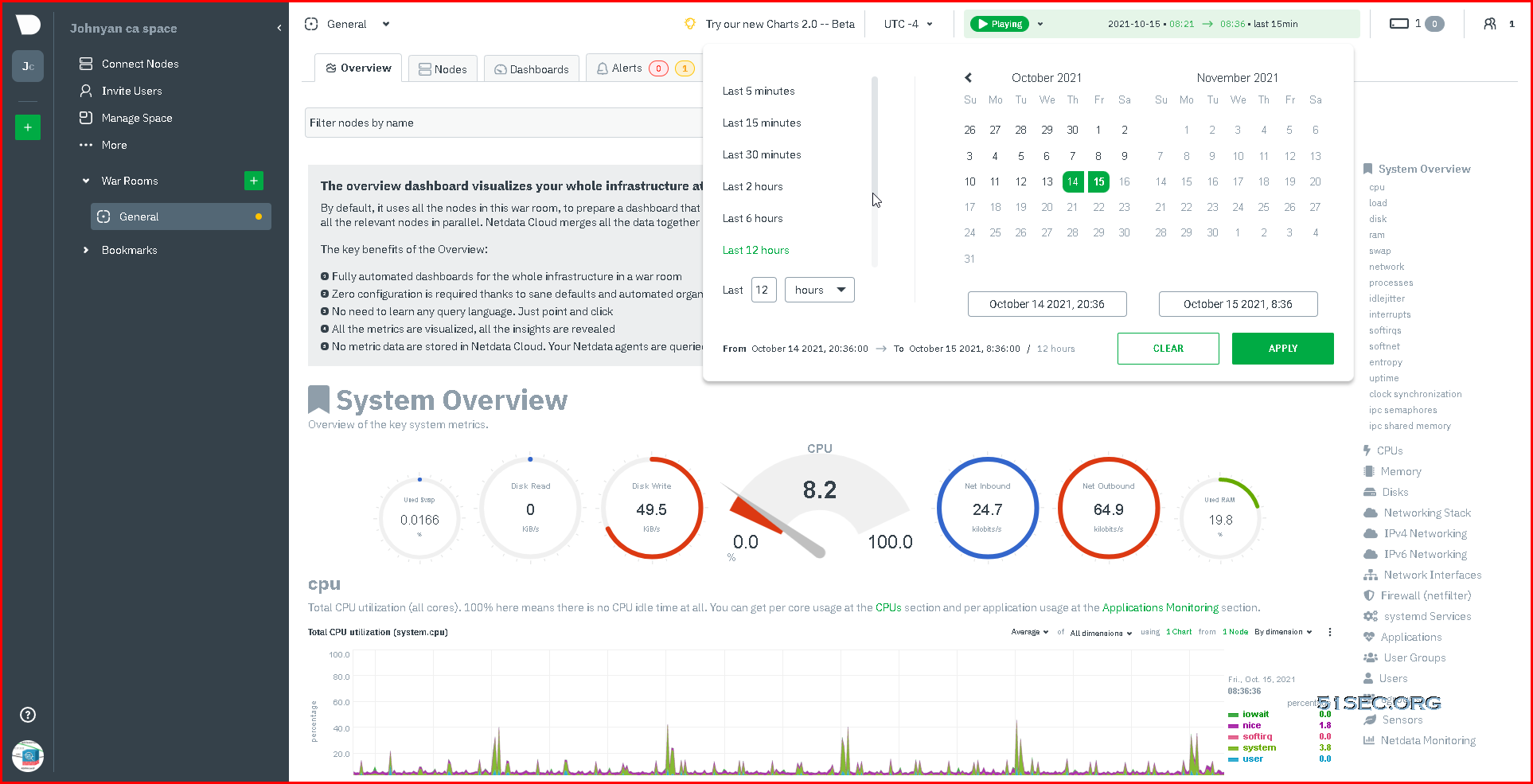Open the Average aggregation dropdown
The image size is (1533, 784).
click(1030, 632)
